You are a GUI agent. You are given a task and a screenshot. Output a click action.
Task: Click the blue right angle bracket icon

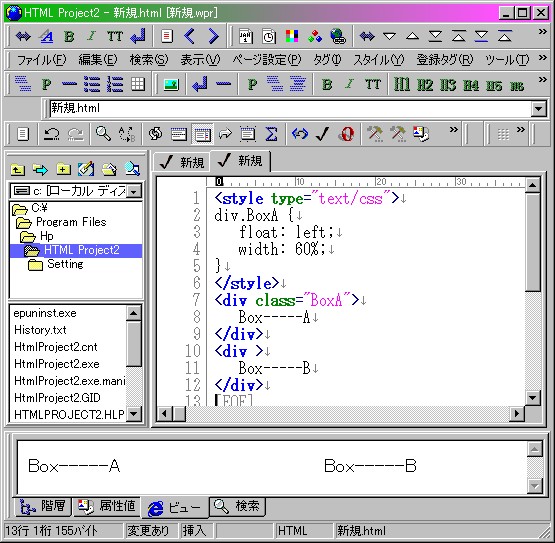coord(213,36)
